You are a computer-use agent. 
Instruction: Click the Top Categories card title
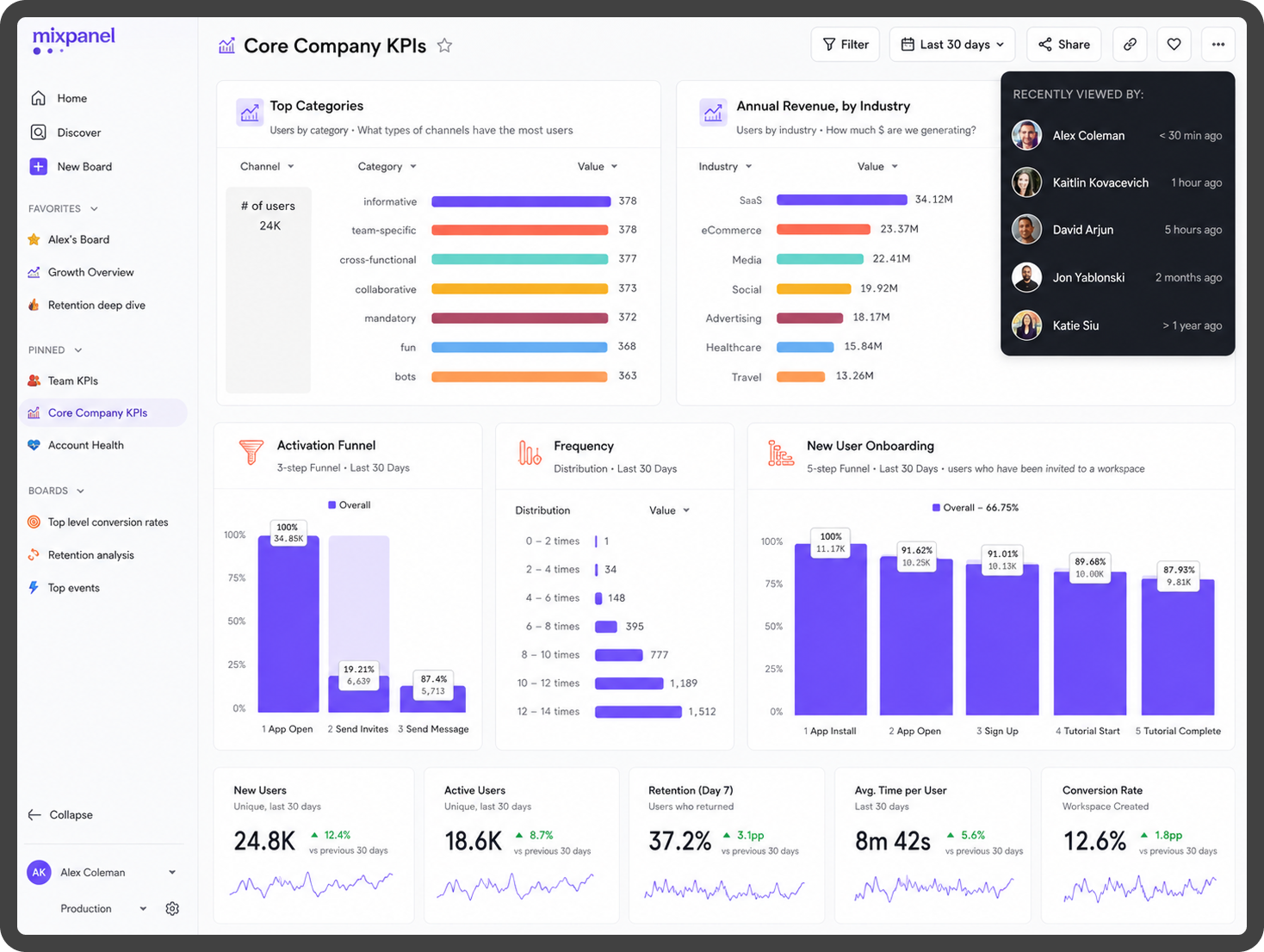pos(316,106)
